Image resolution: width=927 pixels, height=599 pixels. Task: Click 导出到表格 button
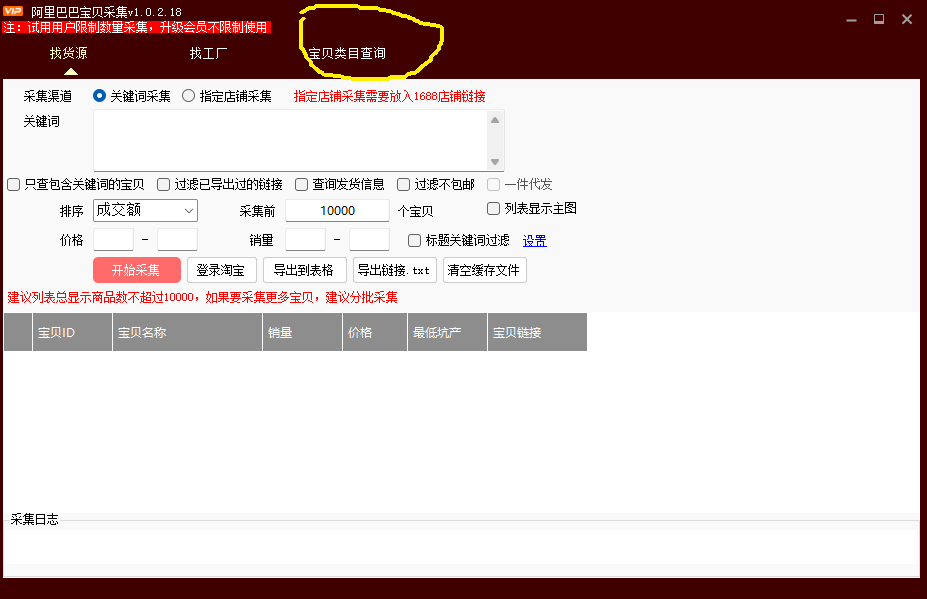click(304, 270)
